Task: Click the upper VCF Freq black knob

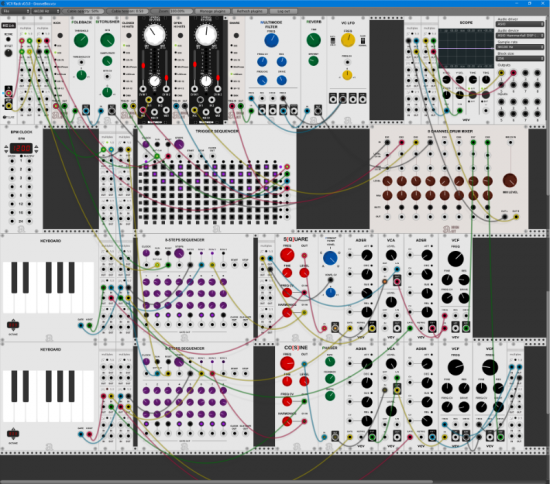Action: (455, 259)
